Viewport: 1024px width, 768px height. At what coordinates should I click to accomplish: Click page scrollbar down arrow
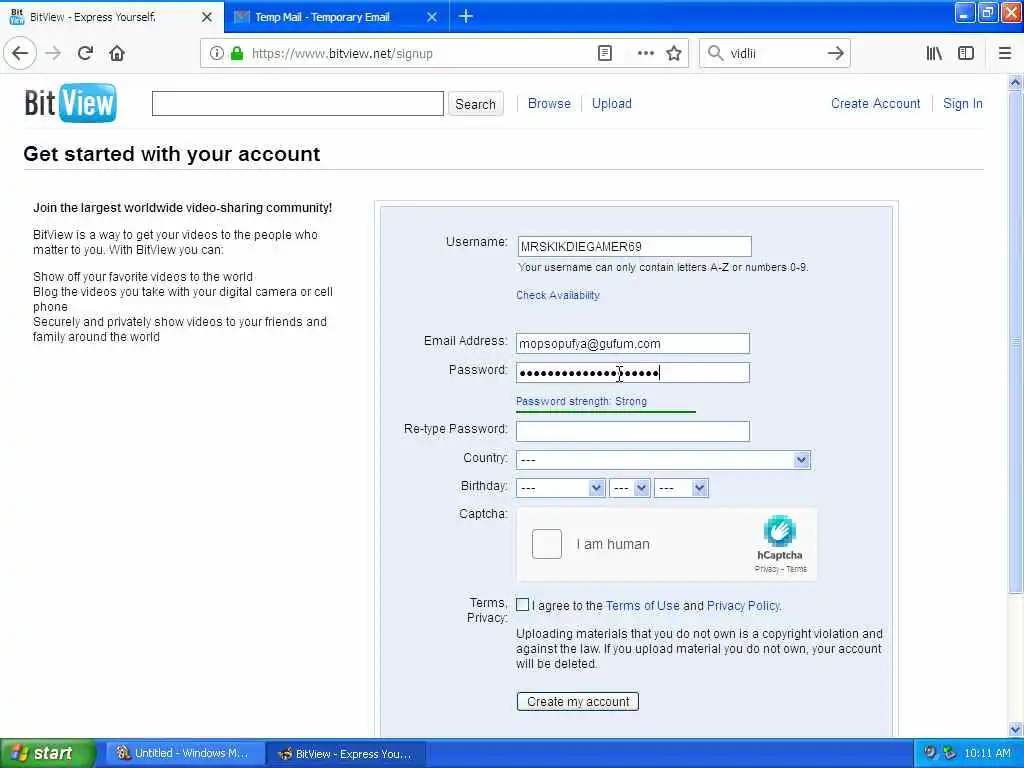1016,729
